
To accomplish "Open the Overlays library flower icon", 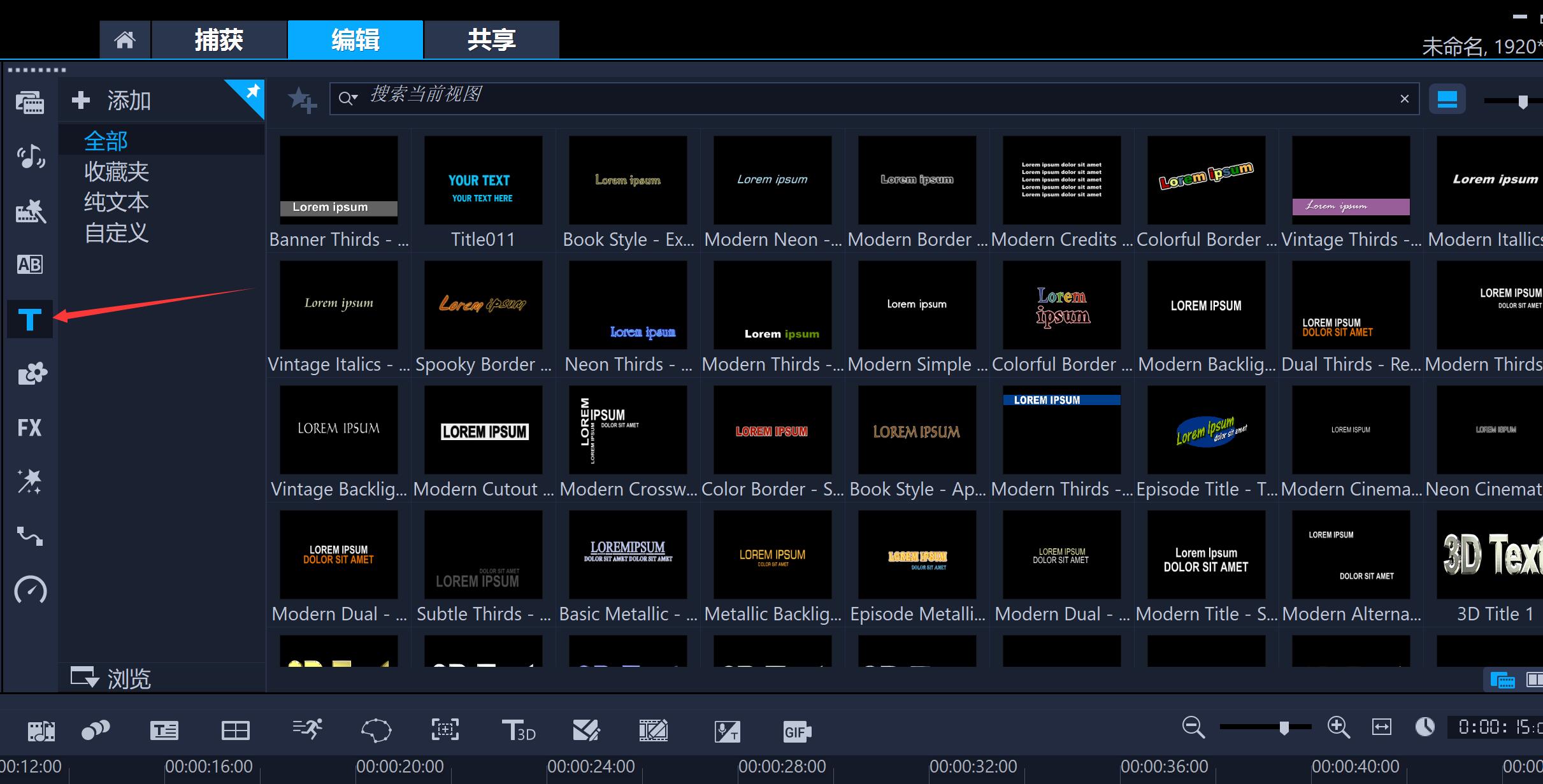I will [x=32, y=373].
